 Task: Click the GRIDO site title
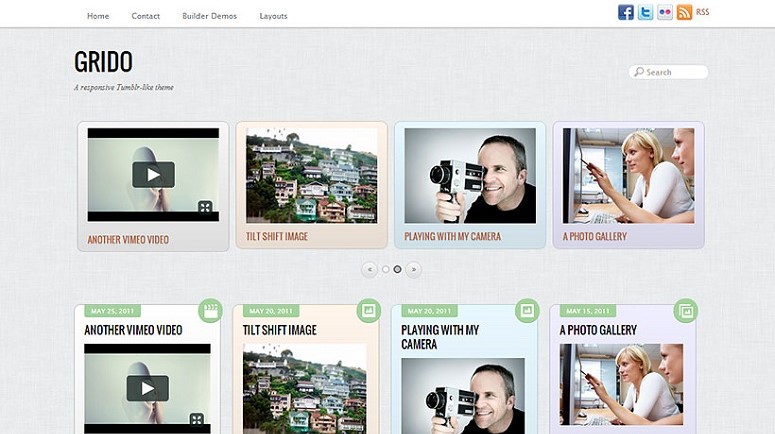[103, 62]
